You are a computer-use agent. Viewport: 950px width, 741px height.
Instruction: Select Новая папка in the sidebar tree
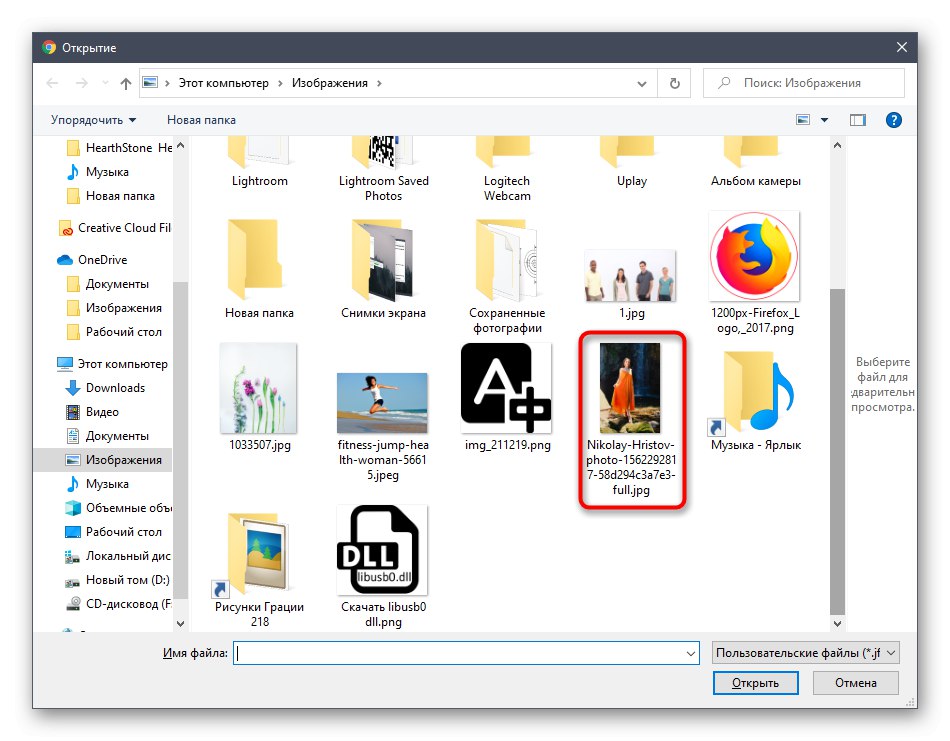point(110,196)
